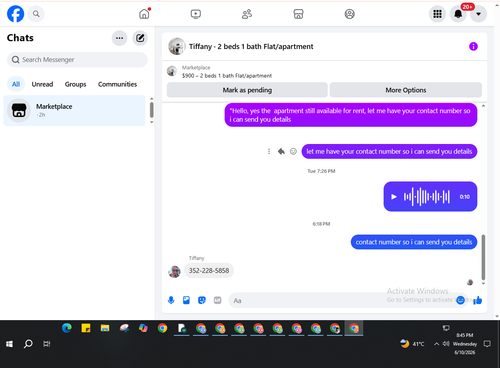Open Facebook search magnifier icon
This screenshot has width=500, height=368.
click(x=36, y=14)
